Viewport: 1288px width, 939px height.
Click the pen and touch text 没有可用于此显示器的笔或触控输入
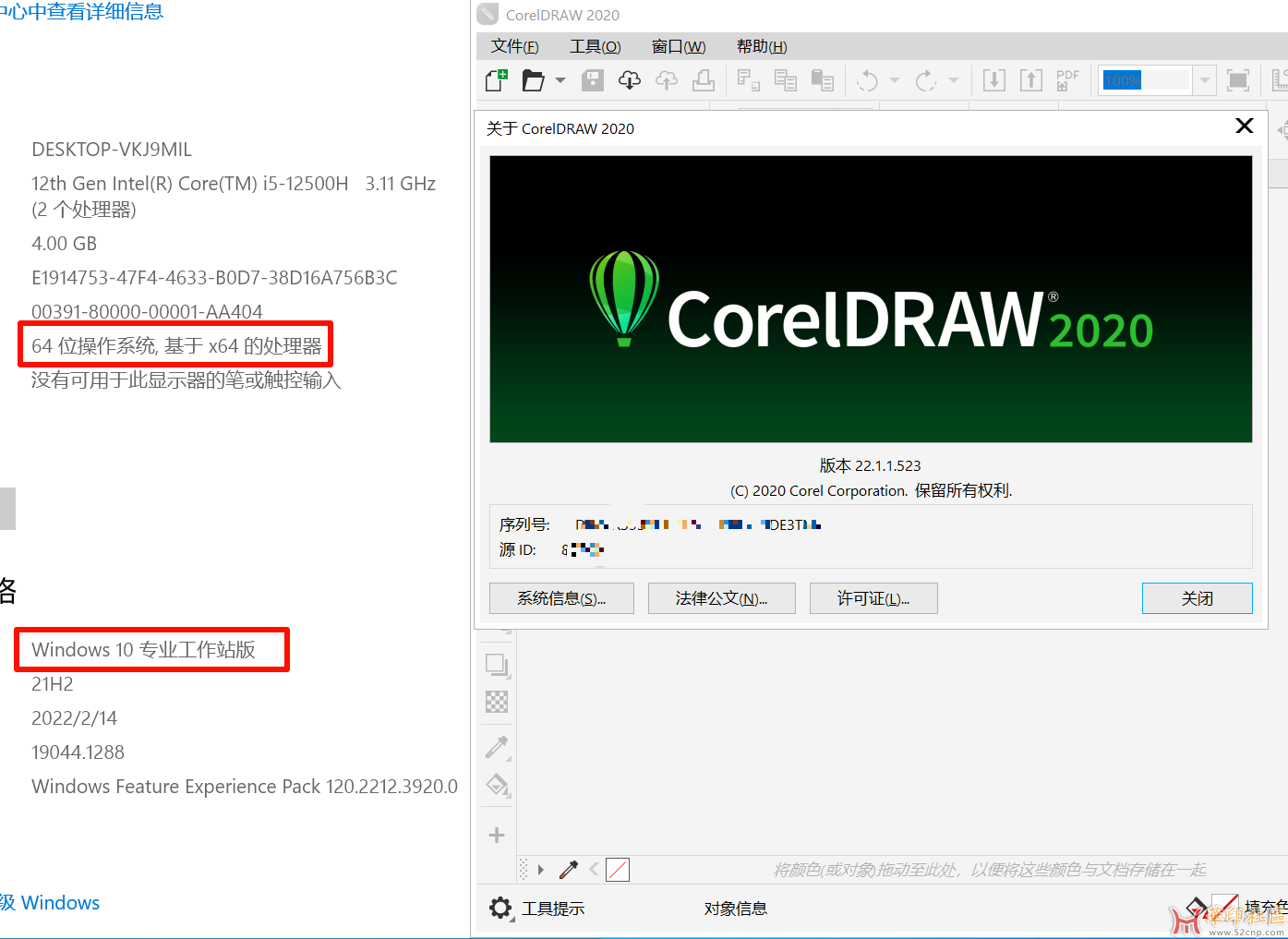[x=187, y=380]
